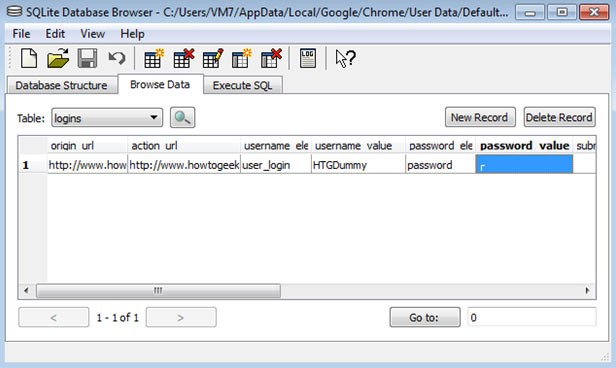Click the Delete Record button
616x368 pixels.
[x=559, y=117]
